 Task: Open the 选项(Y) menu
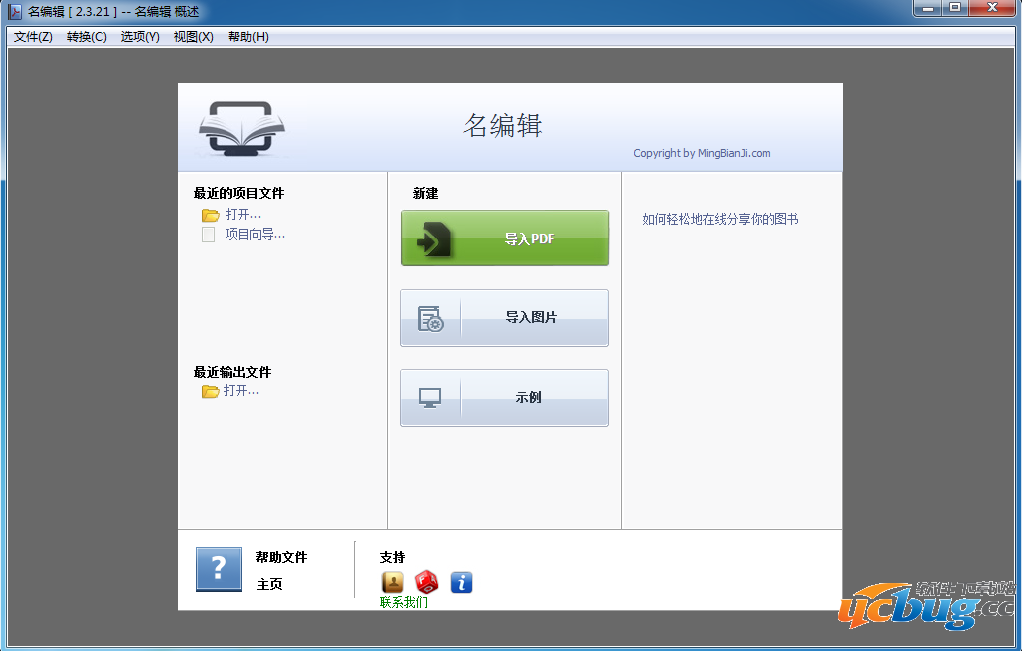[x=140, y=37]
